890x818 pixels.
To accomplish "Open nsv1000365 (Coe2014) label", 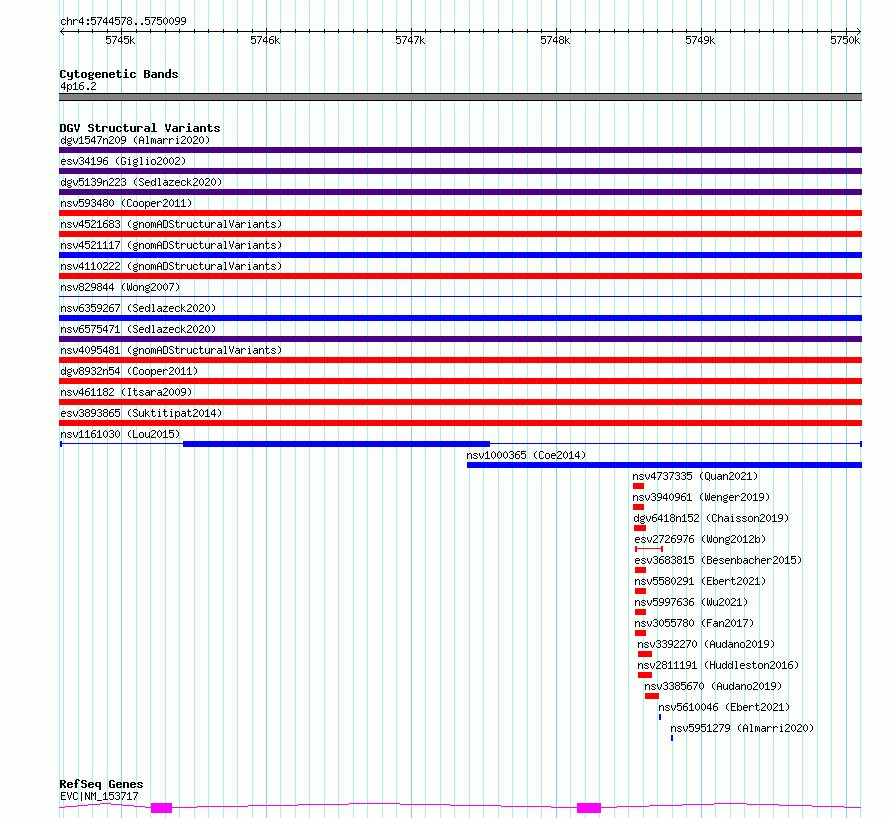I will coord(526,455).
